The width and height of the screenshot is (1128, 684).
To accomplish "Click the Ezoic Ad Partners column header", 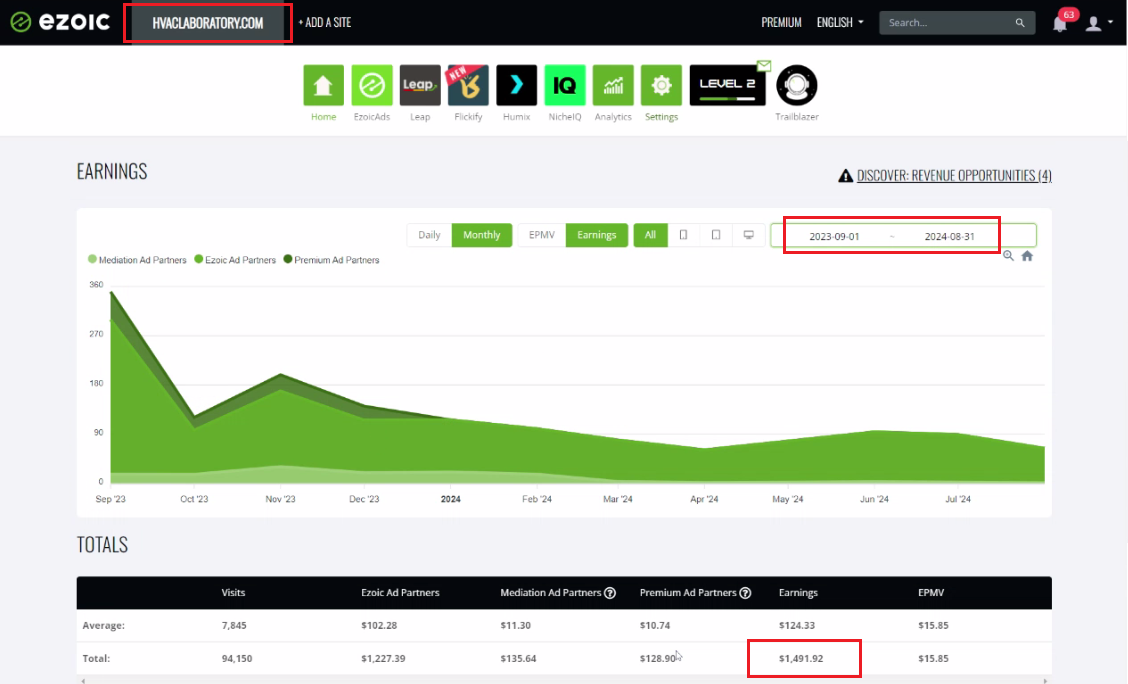I will pos(400,593).
